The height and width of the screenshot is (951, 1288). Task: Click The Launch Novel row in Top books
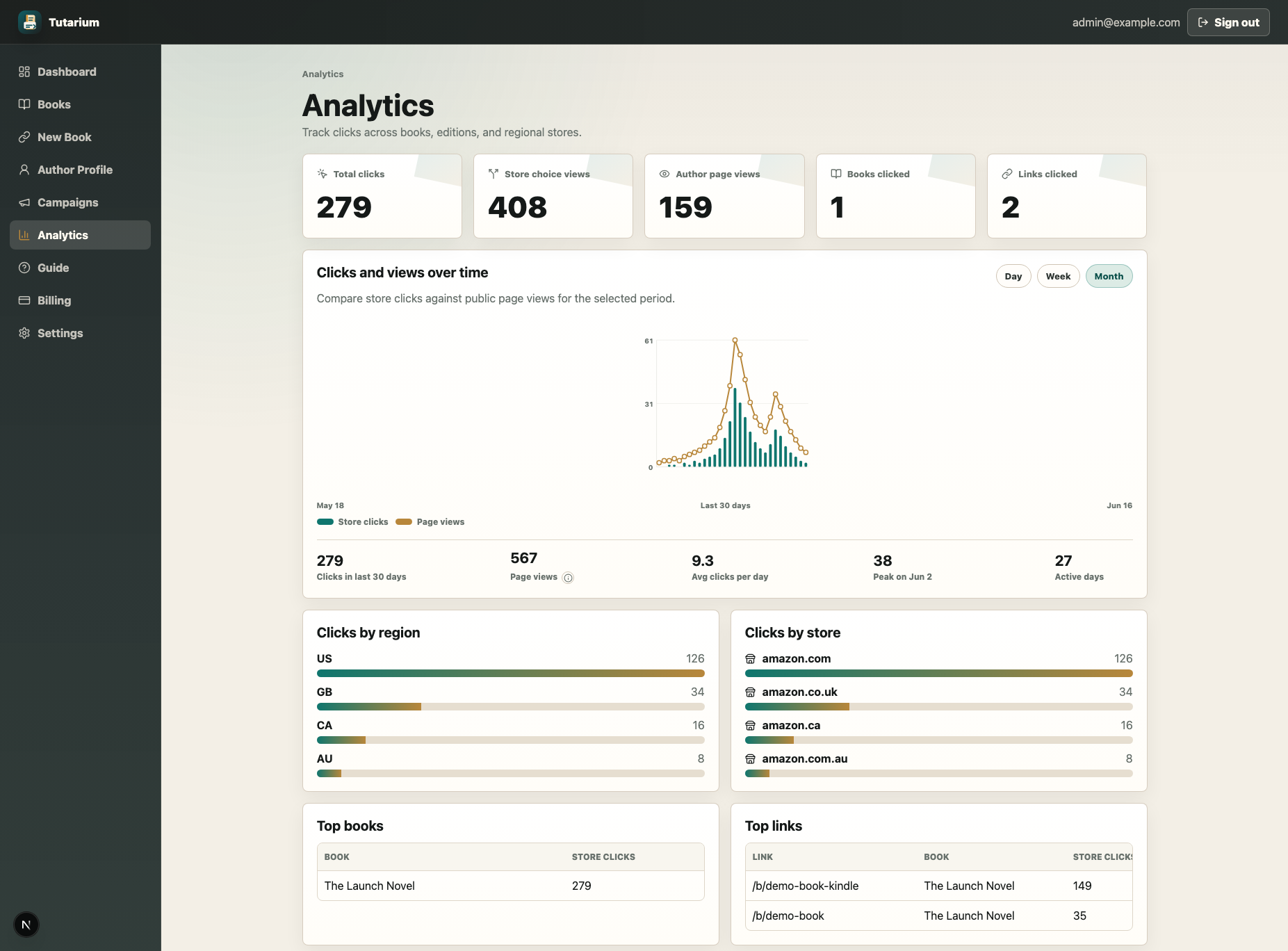(x=510, y=886)
